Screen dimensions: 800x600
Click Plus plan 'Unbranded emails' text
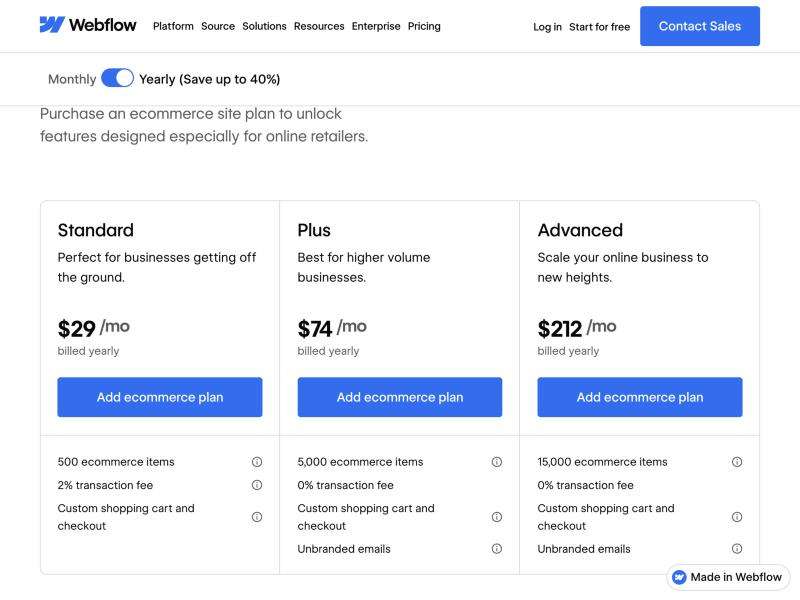[344, 549]
